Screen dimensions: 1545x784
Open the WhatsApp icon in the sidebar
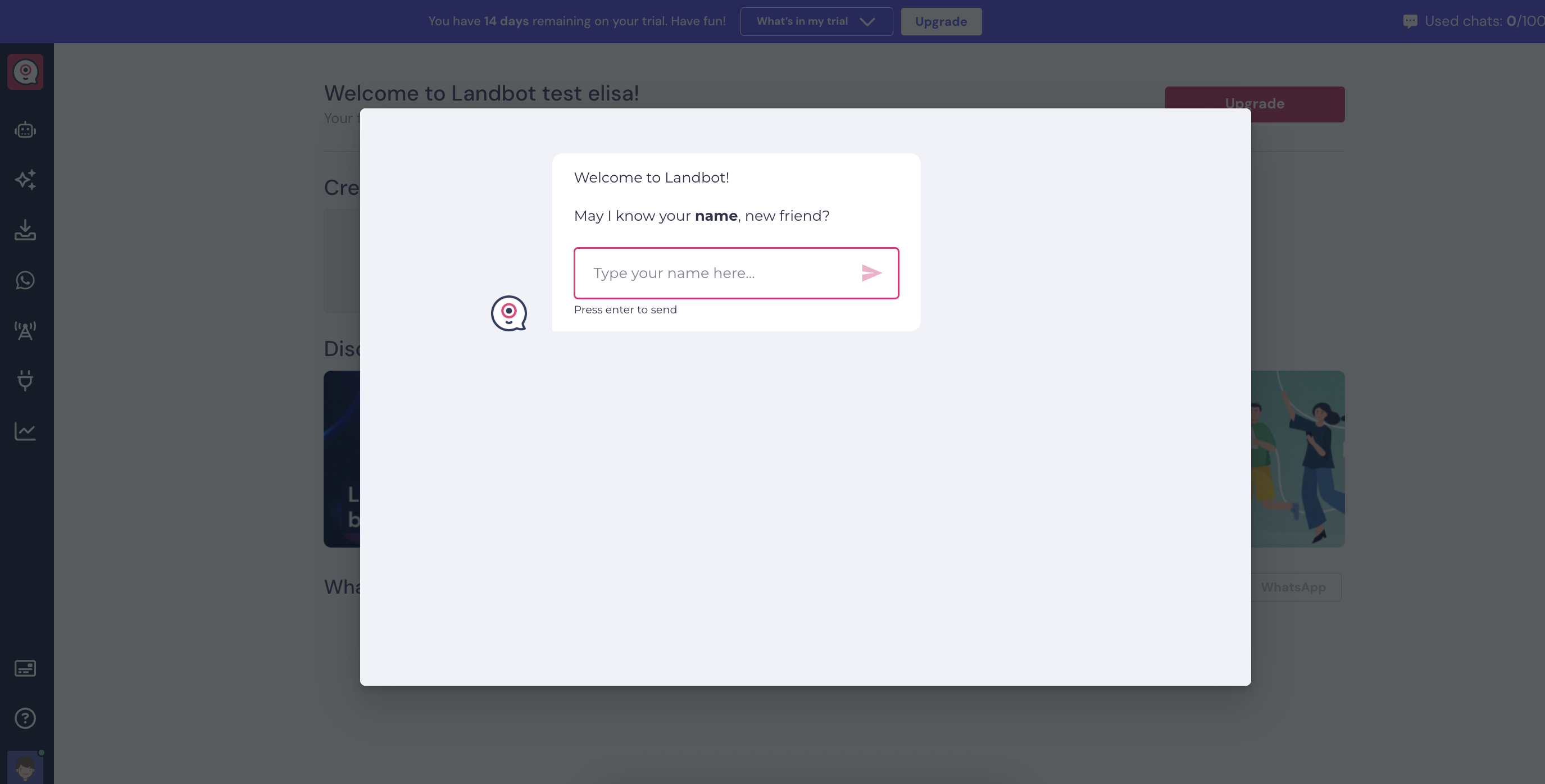coord(25,280)
